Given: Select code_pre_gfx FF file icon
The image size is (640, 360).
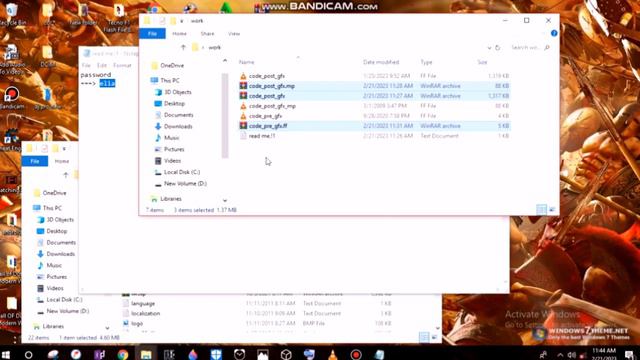Looking at the screenshot, I should [243, 116].
